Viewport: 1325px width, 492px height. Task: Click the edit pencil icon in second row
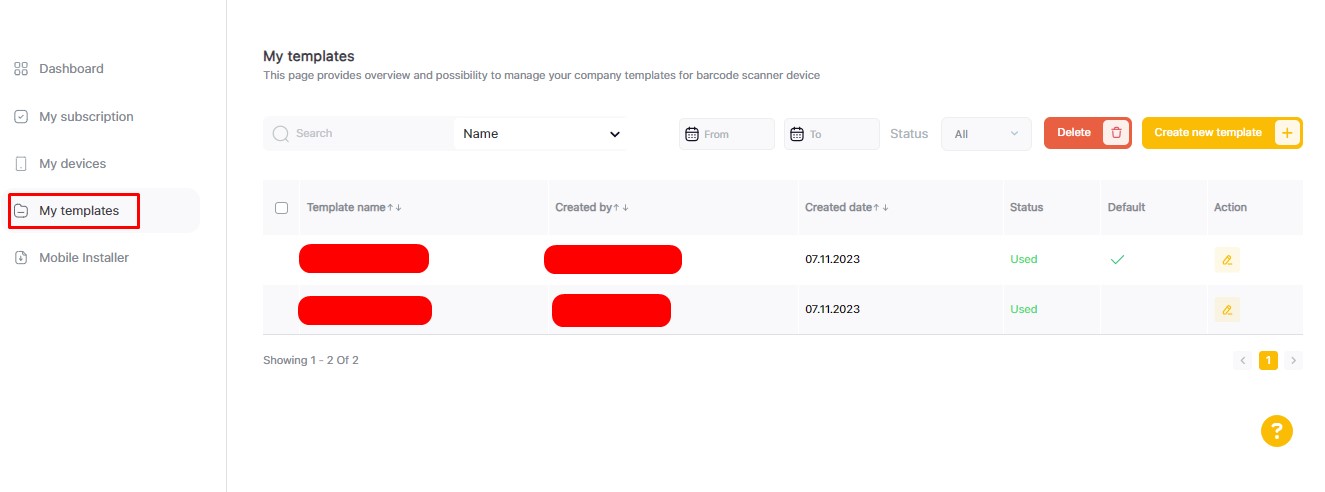pos(1226,310)
